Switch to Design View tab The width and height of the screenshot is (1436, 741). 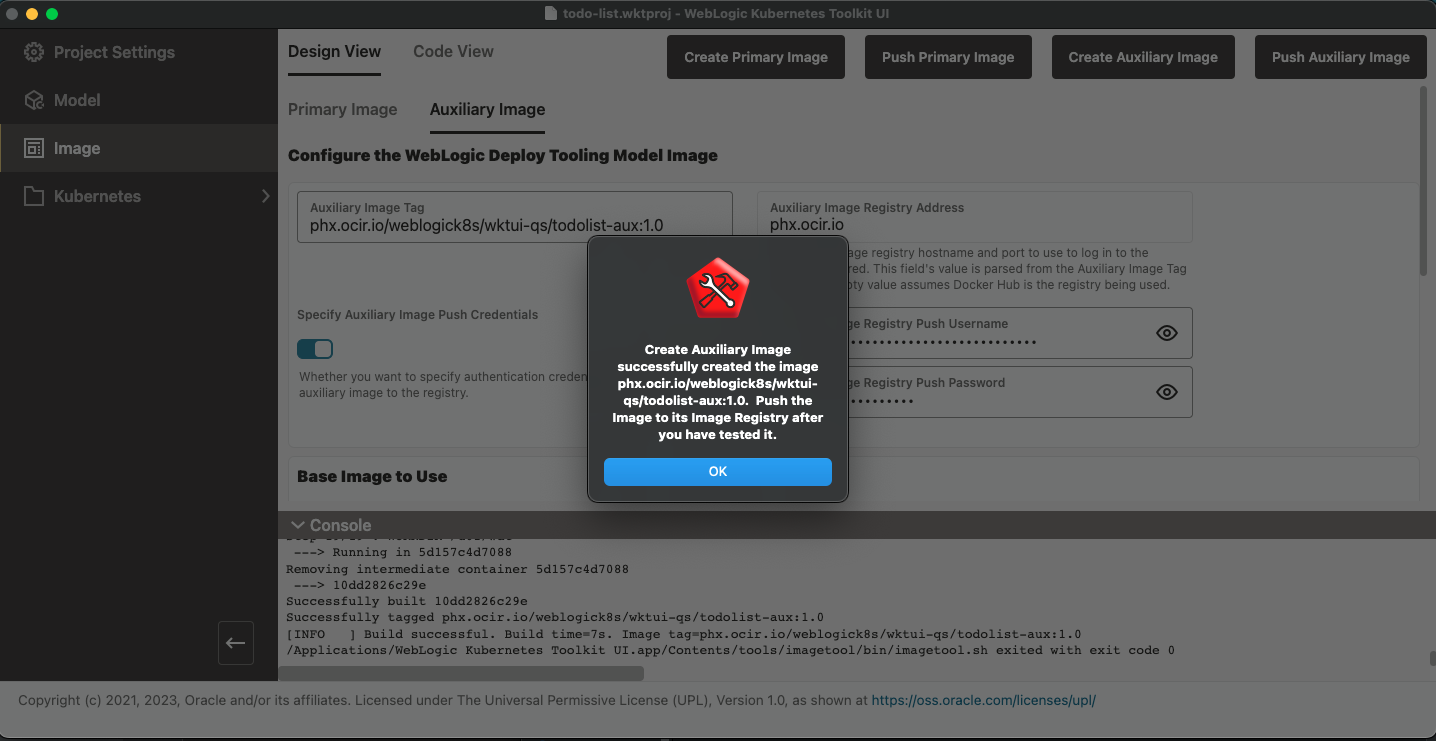click(334, 52)
